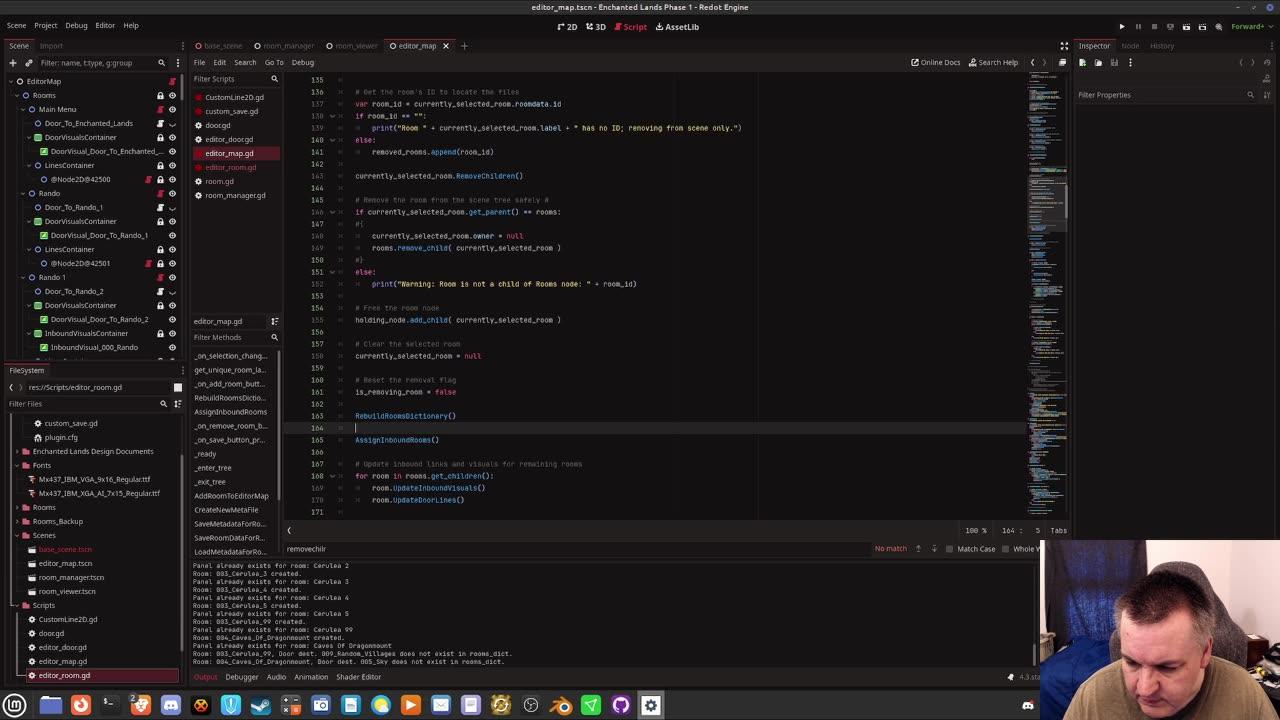Open the Debugger bottom panel
Viewport: 1280px width, 720px height.
coord(241,677)
